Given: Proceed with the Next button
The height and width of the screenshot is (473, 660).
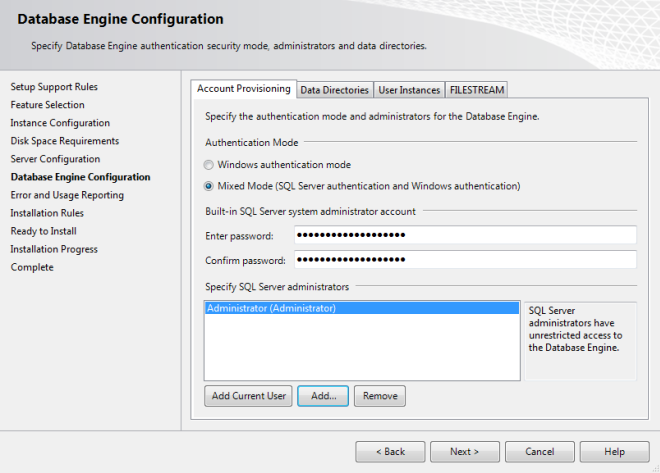Looking at the screenshot, I should pyautogui.click(x=464, y=452).
